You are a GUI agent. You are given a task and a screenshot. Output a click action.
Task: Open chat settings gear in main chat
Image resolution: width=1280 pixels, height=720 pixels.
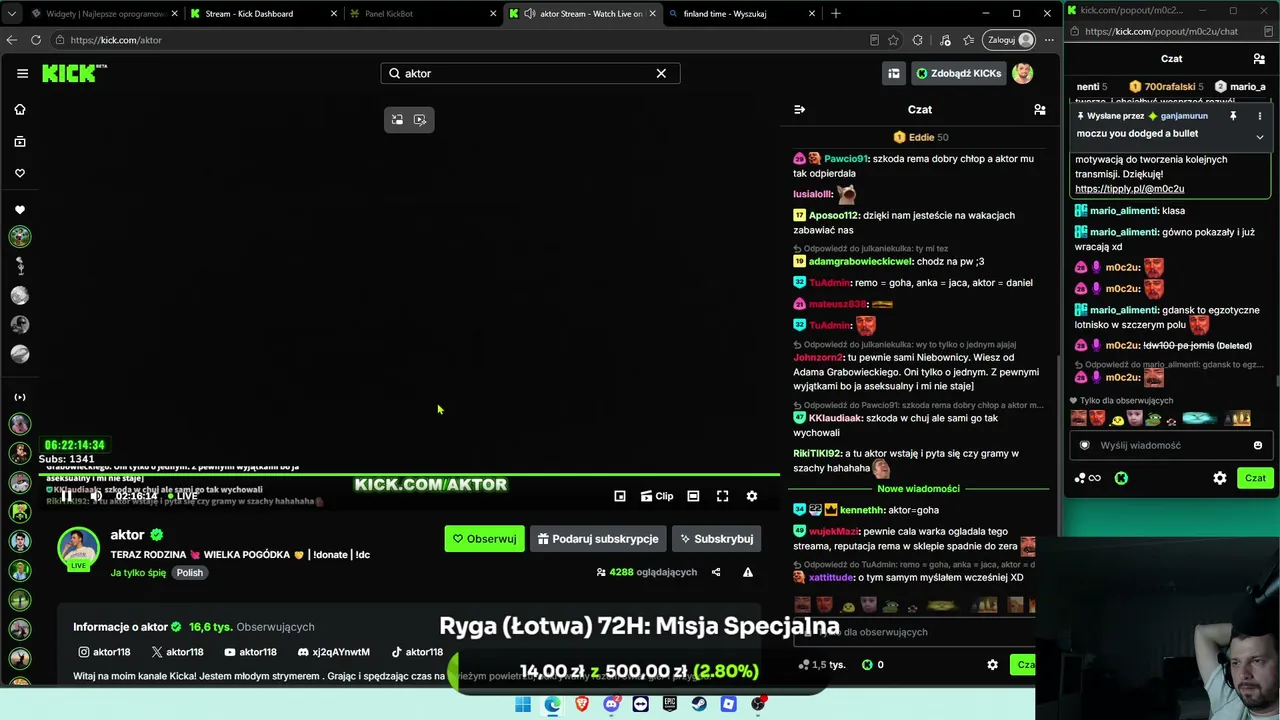tap(992, 665)
